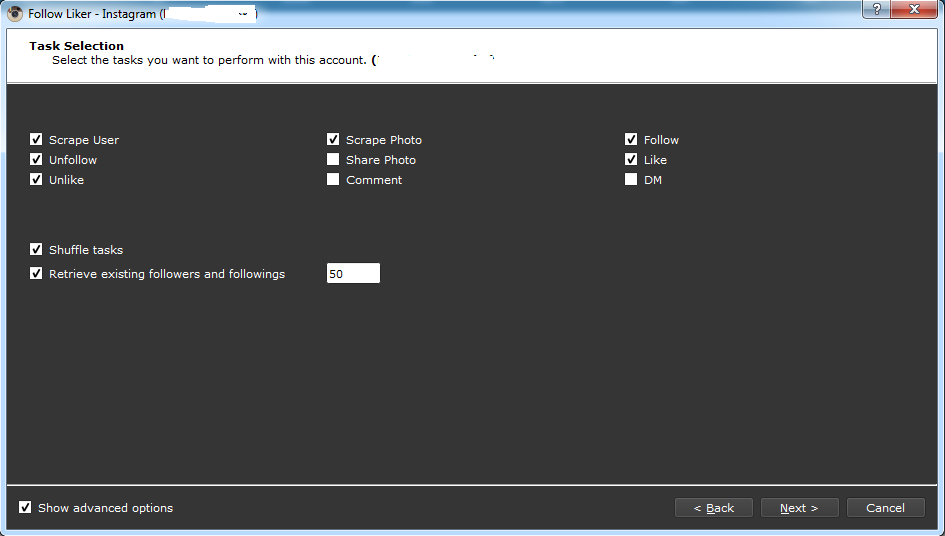Click the Task Selection heading text
Viewport: 945px width, 536px height.
[x=77, y=46]
